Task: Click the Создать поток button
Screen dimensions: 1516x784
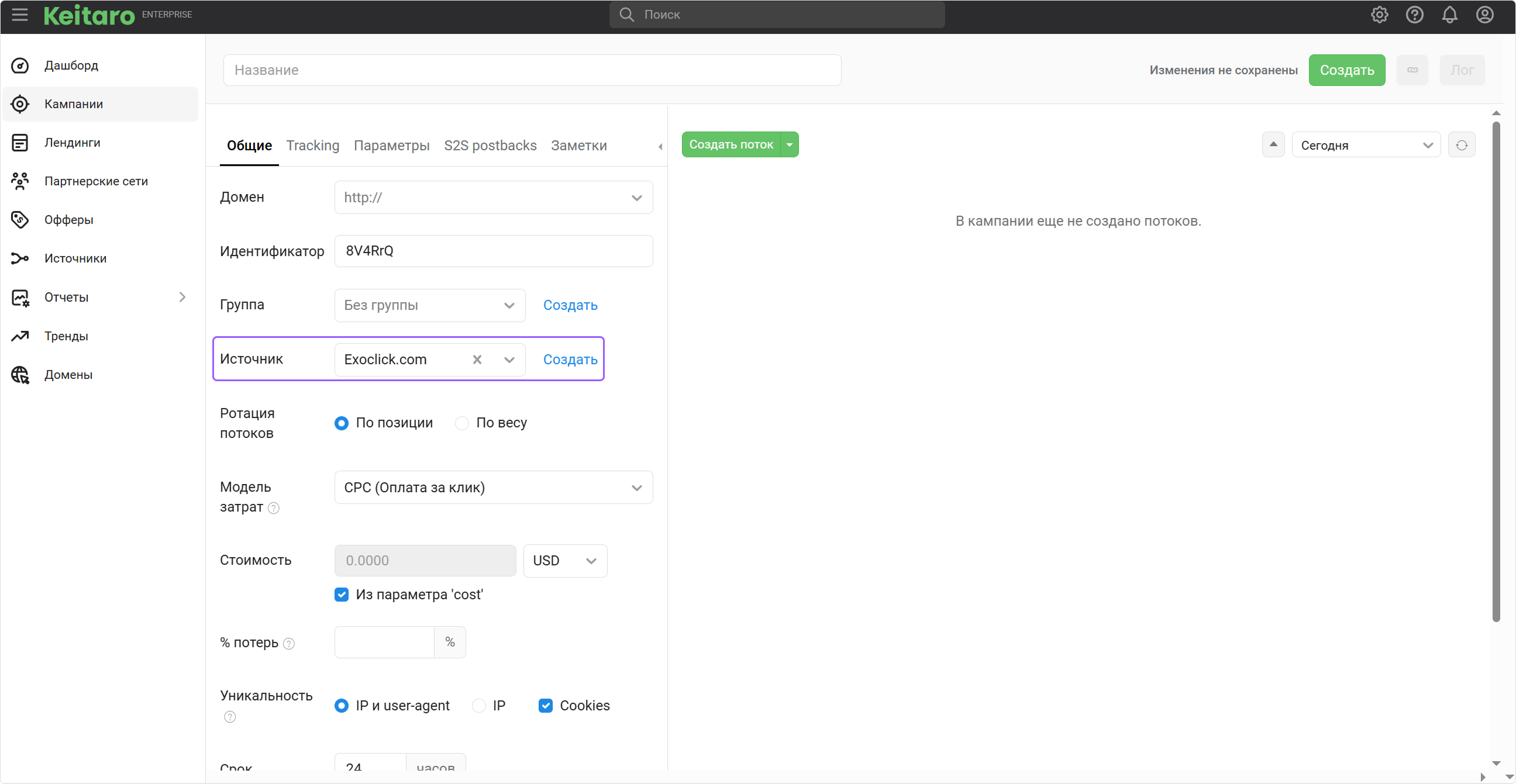Action: (x=731, y=144)
